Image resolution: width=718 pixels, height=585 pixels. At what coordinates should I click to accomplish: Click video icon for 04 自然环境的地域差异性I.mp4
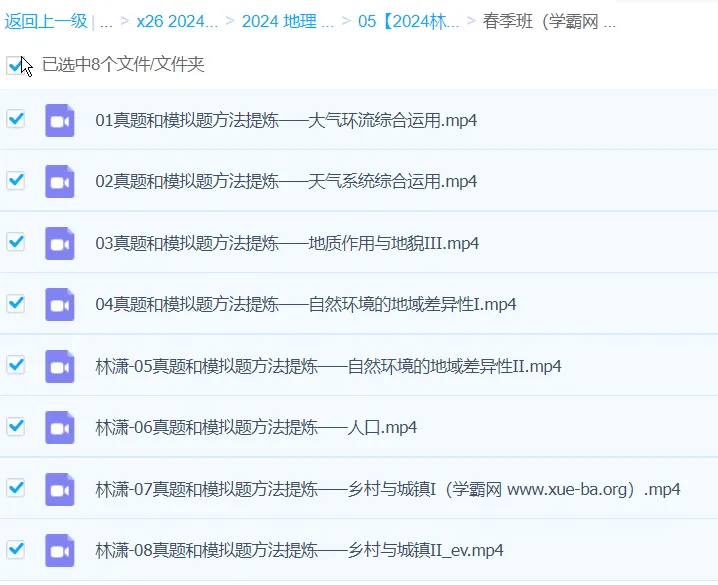click(x=60, y=304)
